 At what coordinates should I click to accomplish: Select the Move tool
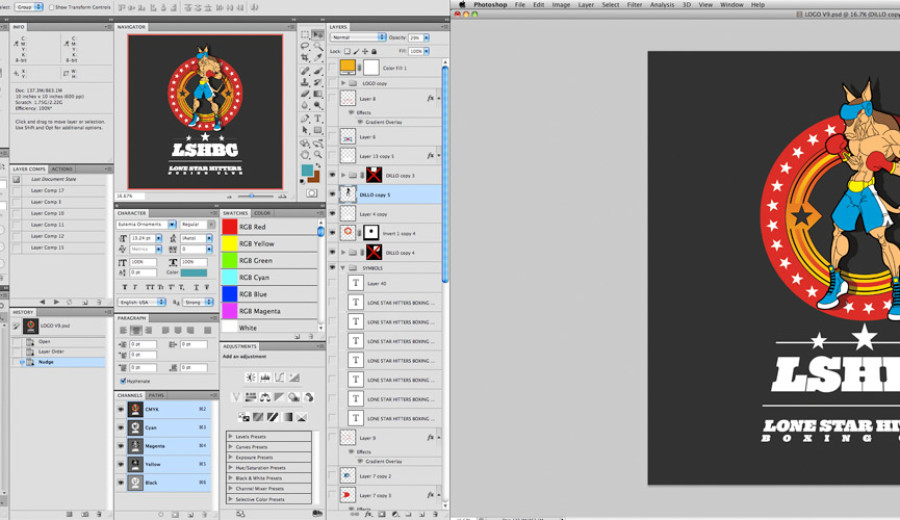pos(317,35)
